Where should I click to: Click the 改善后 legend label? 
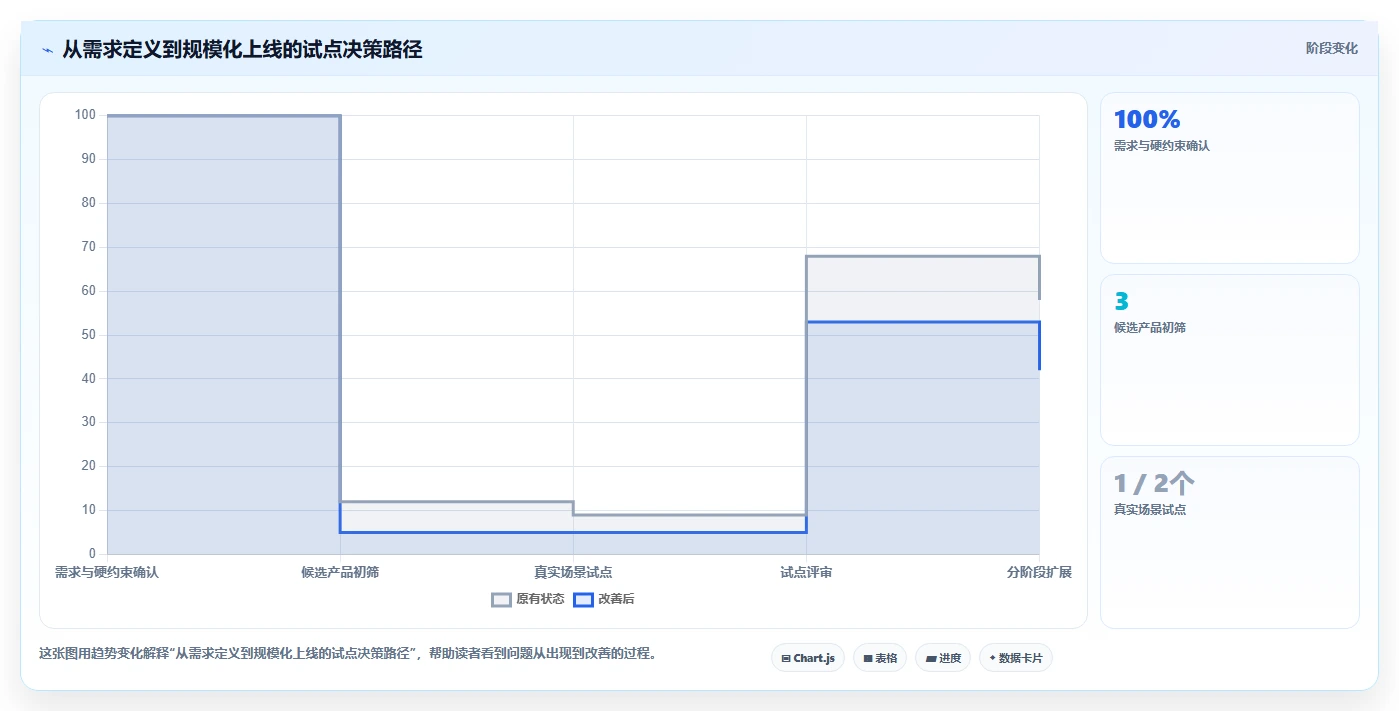coord(616,599)
